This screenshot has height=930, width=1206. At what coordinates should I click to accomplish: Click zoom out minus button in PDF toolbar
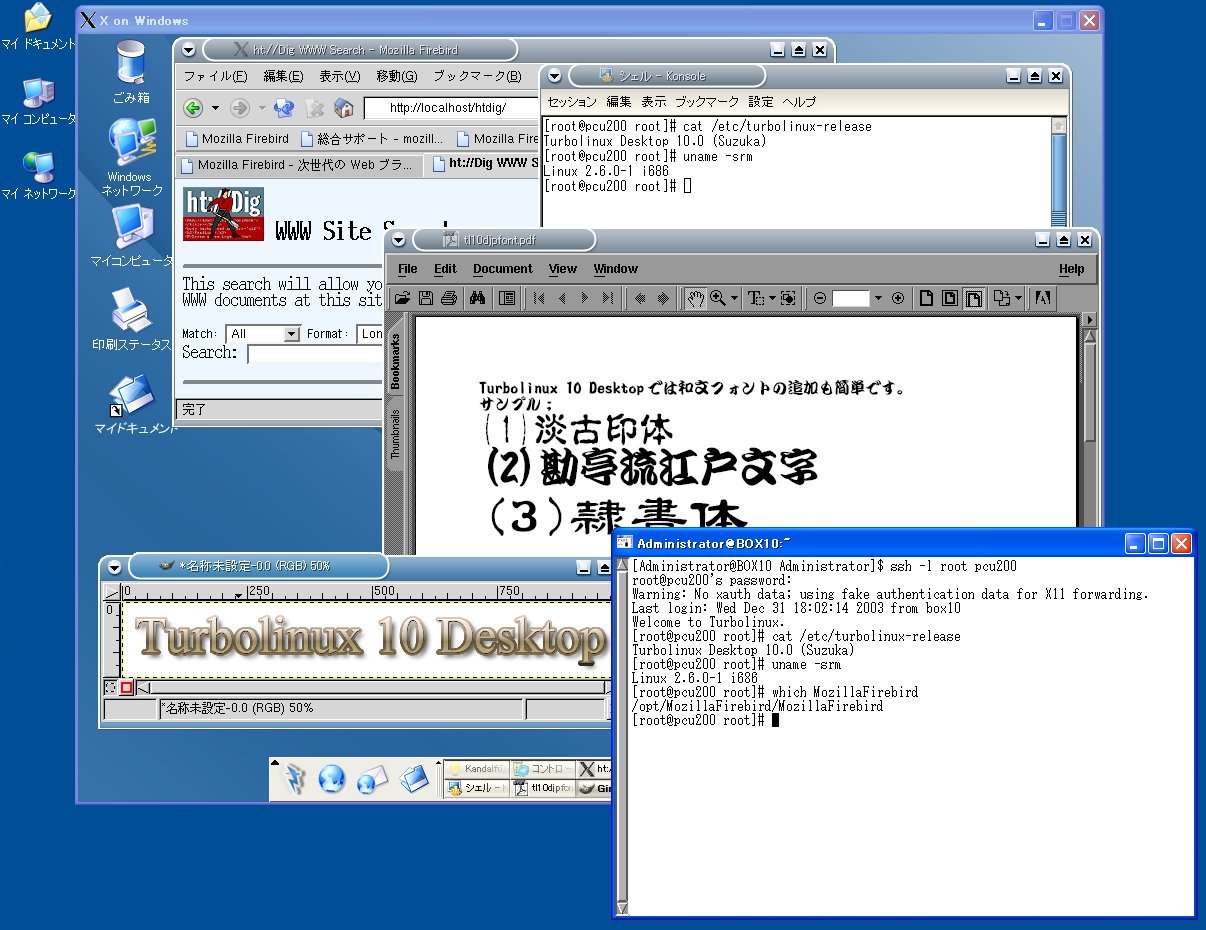point(820,298)
